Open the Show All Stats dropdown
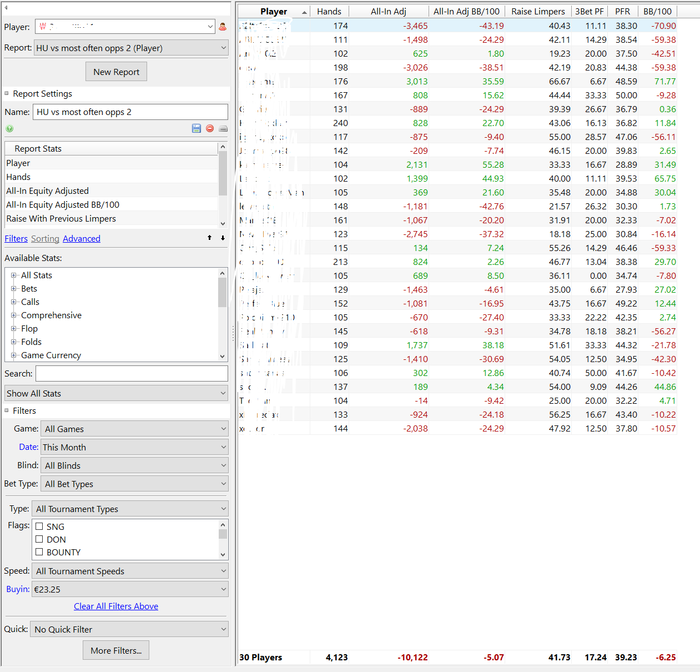The image size is (700, 672). pyautogui.click(x=116, y=393)
